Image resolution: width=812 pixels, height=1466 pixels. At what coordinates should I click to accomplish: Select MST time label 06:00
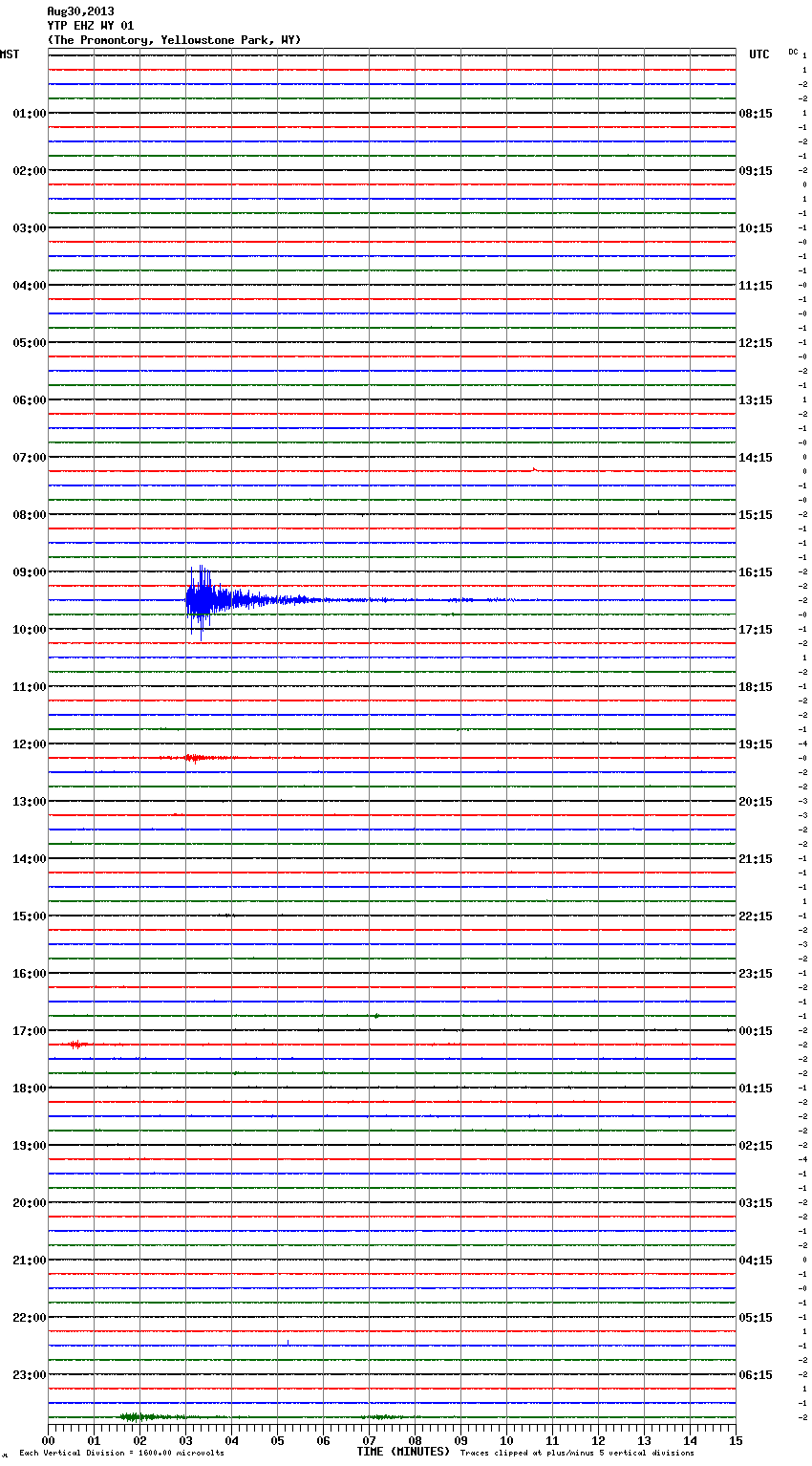coord(30,400)
